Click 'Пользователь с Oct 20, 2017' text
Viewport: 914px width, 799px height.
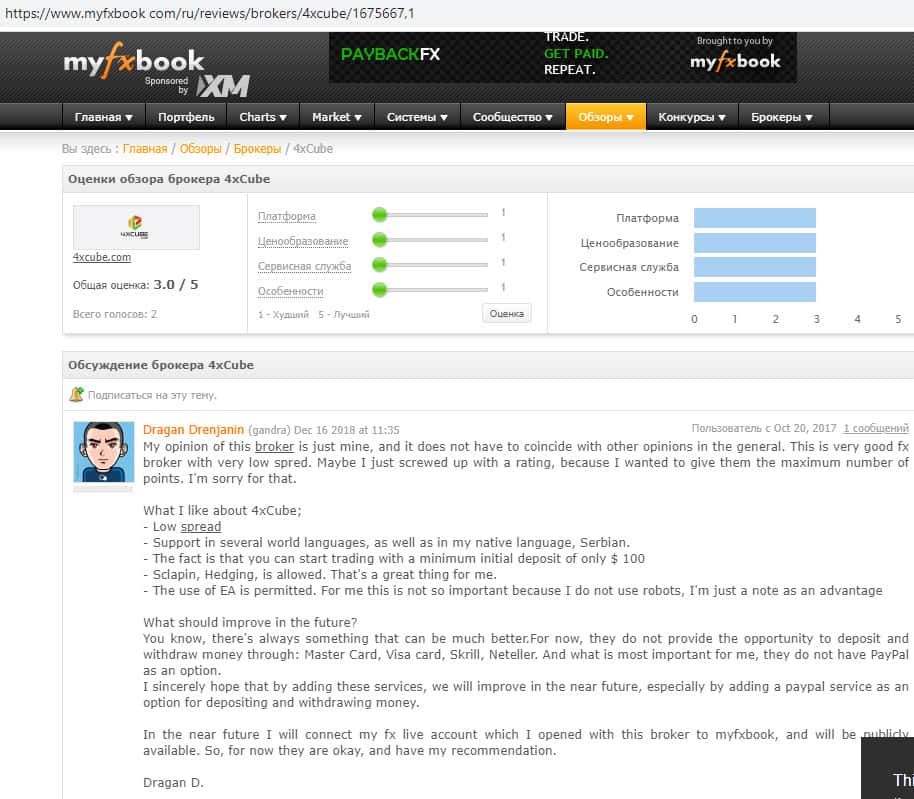tap(764, 428)
